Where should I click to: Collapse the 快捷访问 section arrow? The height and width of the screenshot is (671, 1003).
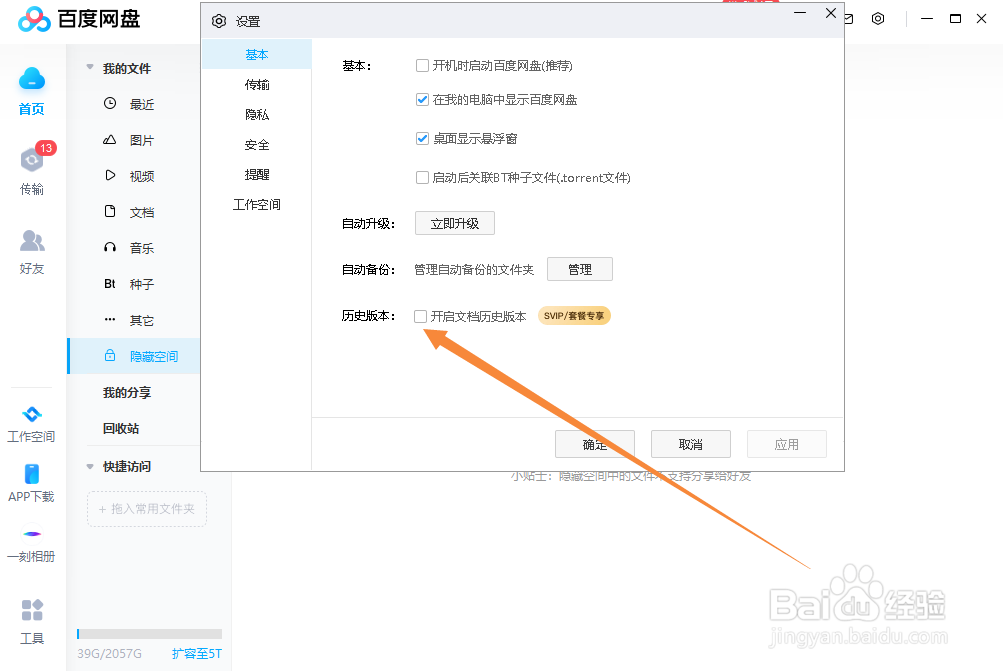pyautogui.click(x=90, y=466)
